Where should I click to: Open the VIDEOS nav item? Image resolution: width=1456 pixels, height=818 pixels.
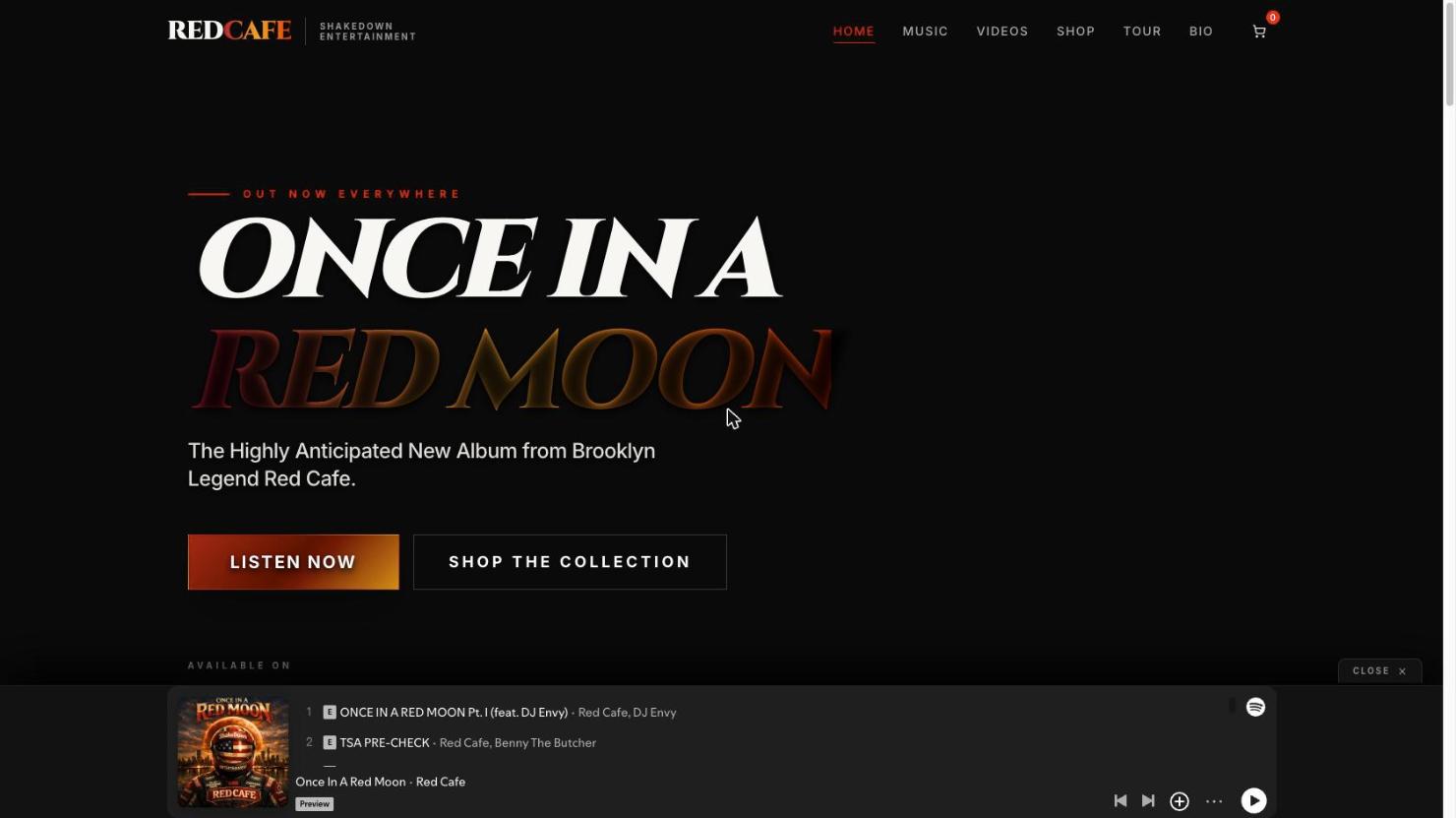(1001, 31)
